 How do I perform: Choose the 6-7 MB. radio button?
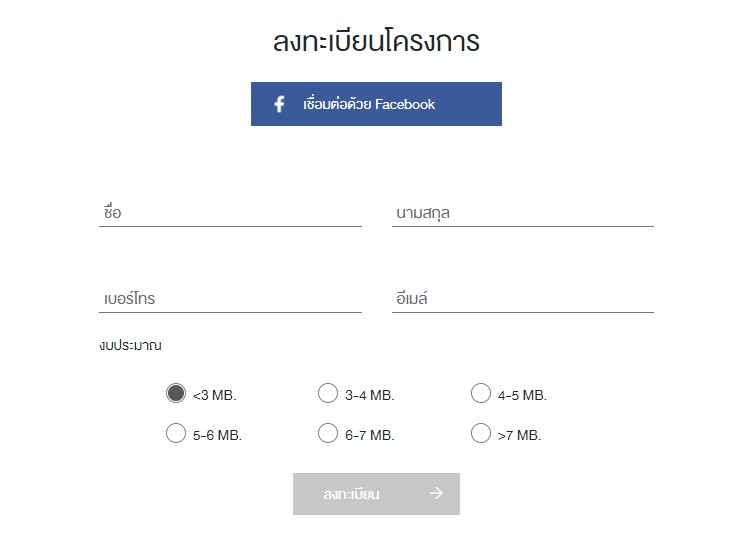pyautogui.click(x=328, y=433)
